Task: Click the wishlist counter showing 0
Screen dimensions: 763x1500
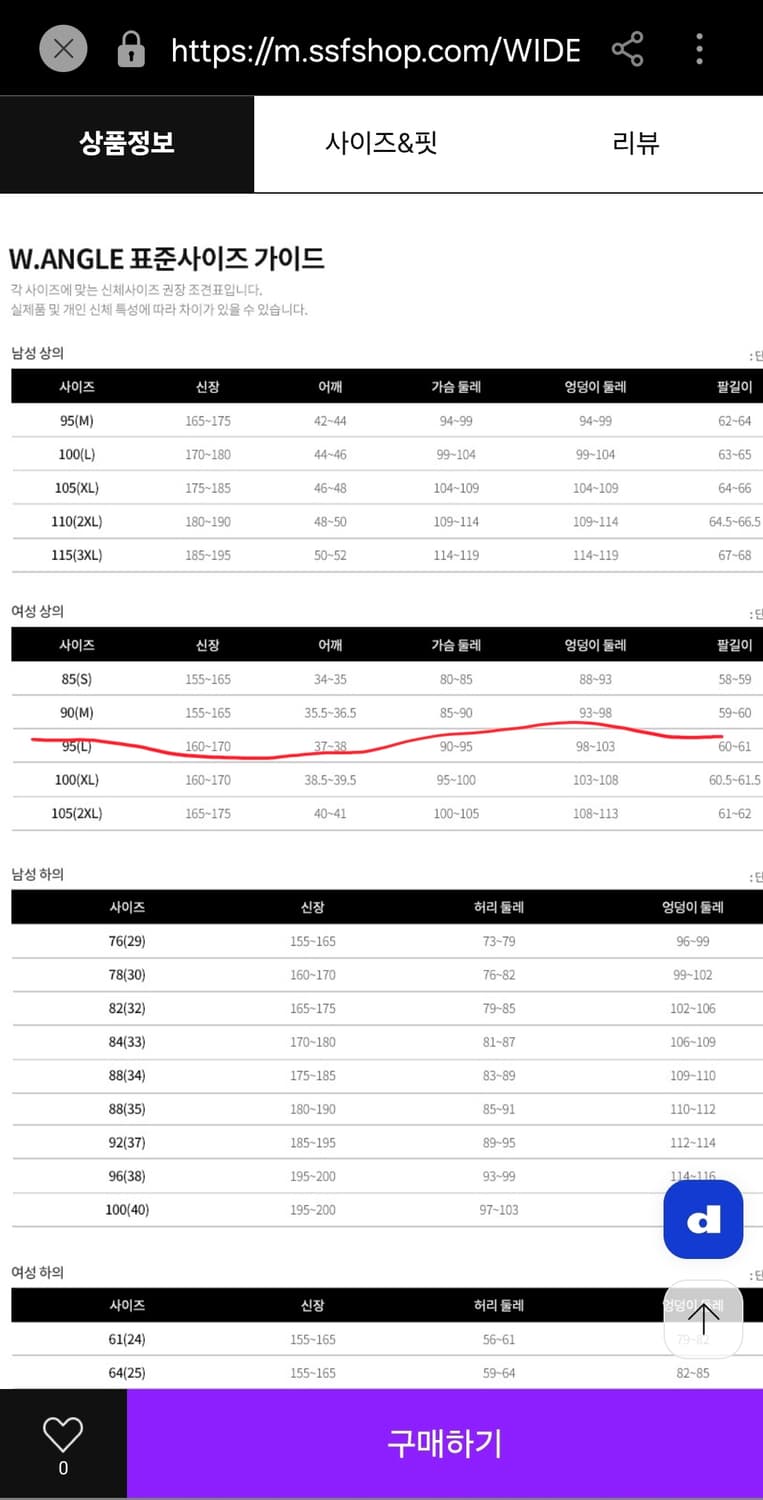Action: (x=63, y=1468)
